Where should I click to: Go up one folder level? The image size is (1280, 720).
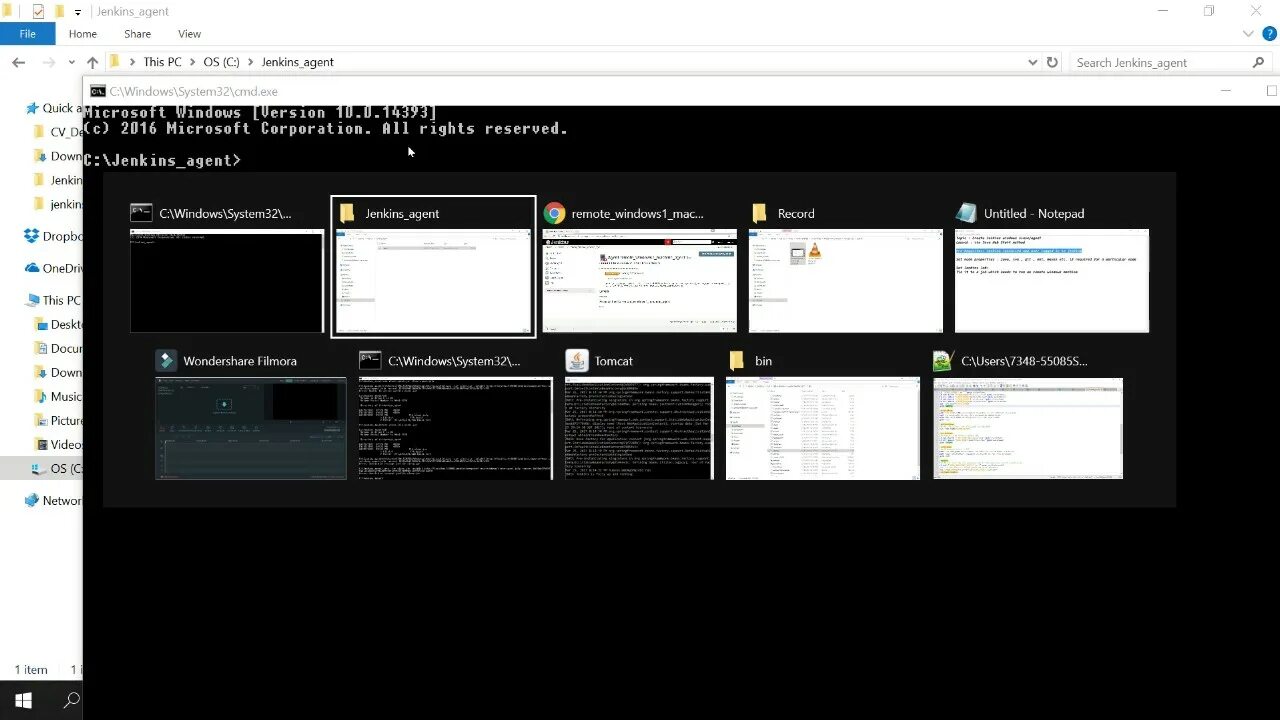coord(92,62)
